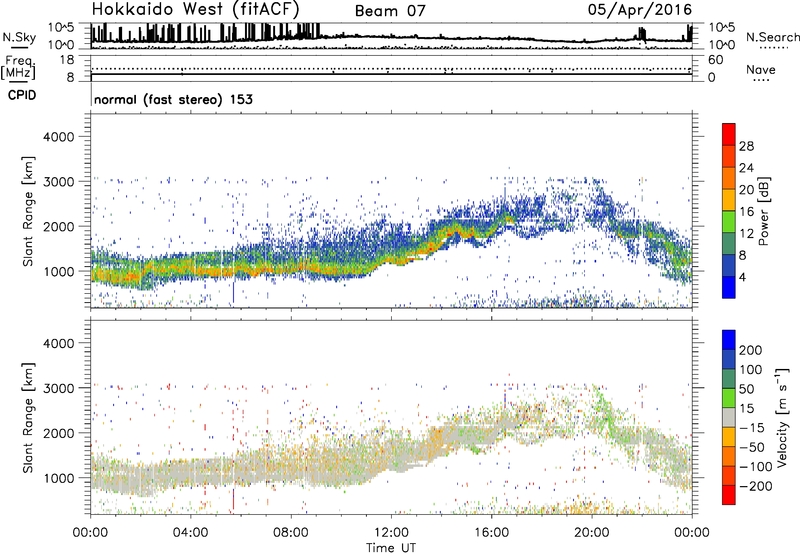Click the green segment of the Velocity color bar
The image size is (800, 554).
(x=729, y=398)
